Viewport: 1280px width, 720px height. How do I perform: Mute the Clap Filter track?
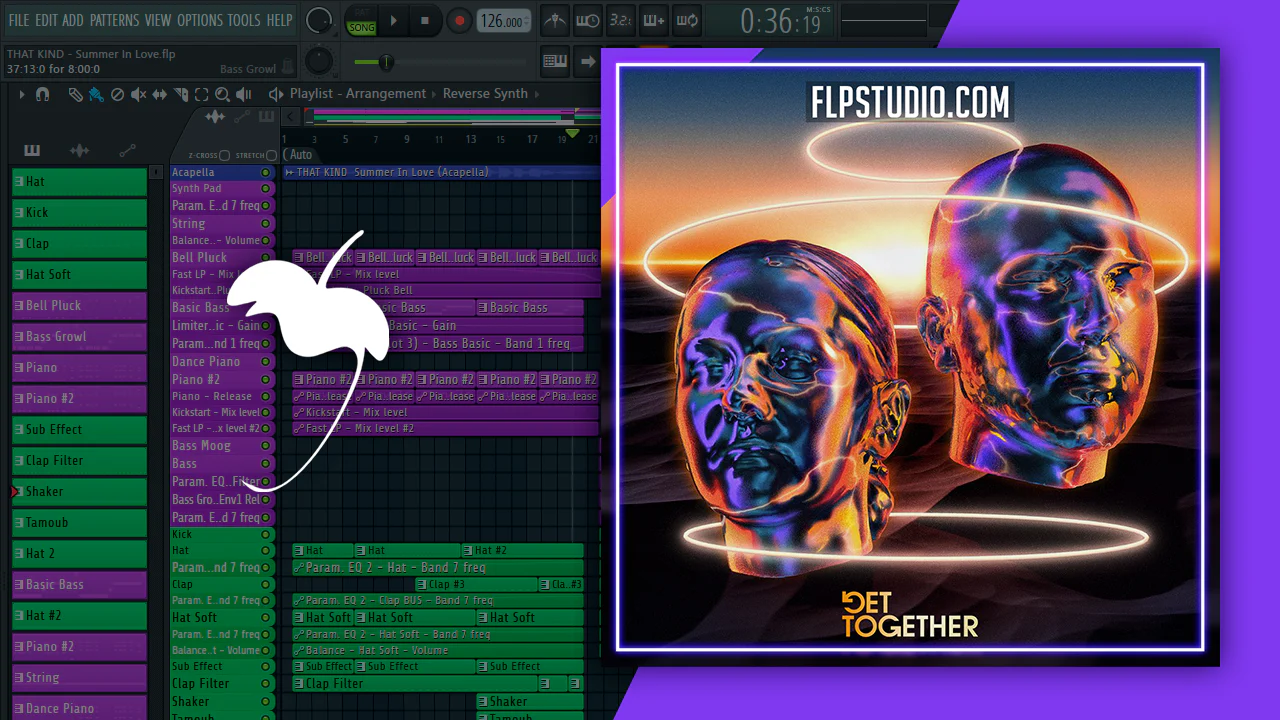point(265,684)
